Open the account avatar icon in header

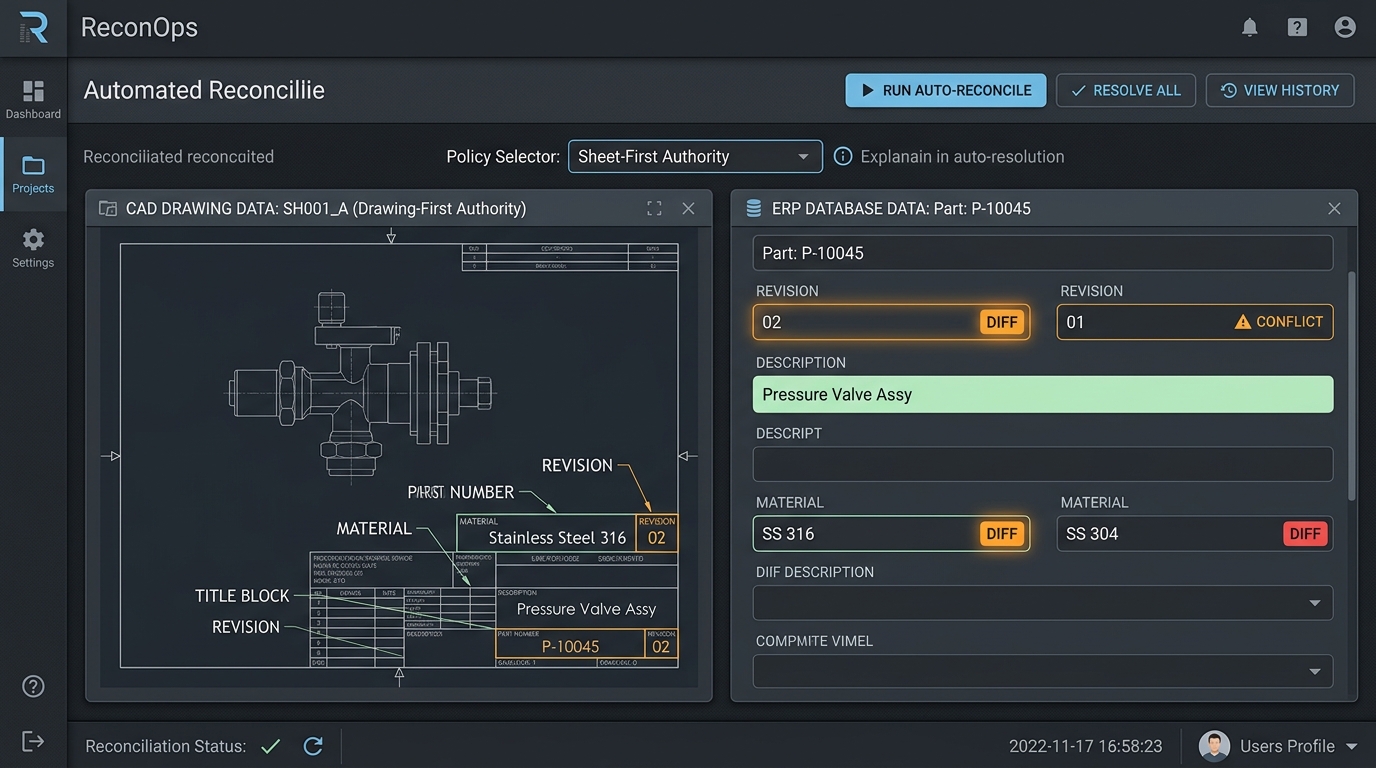pos(1345,28)
